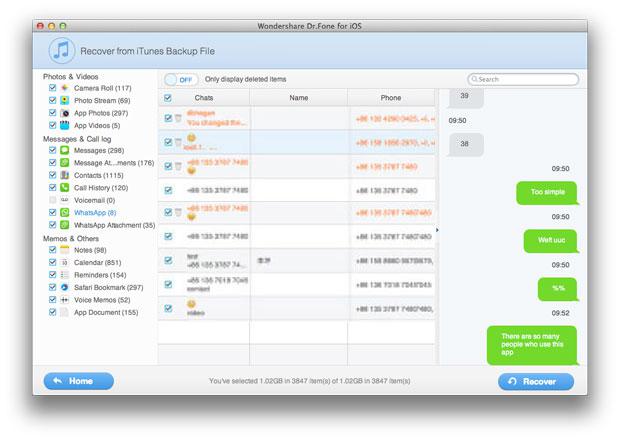Click the Calendar icon
The height and width of the screenshot is (440, 620).
point(64,262)
